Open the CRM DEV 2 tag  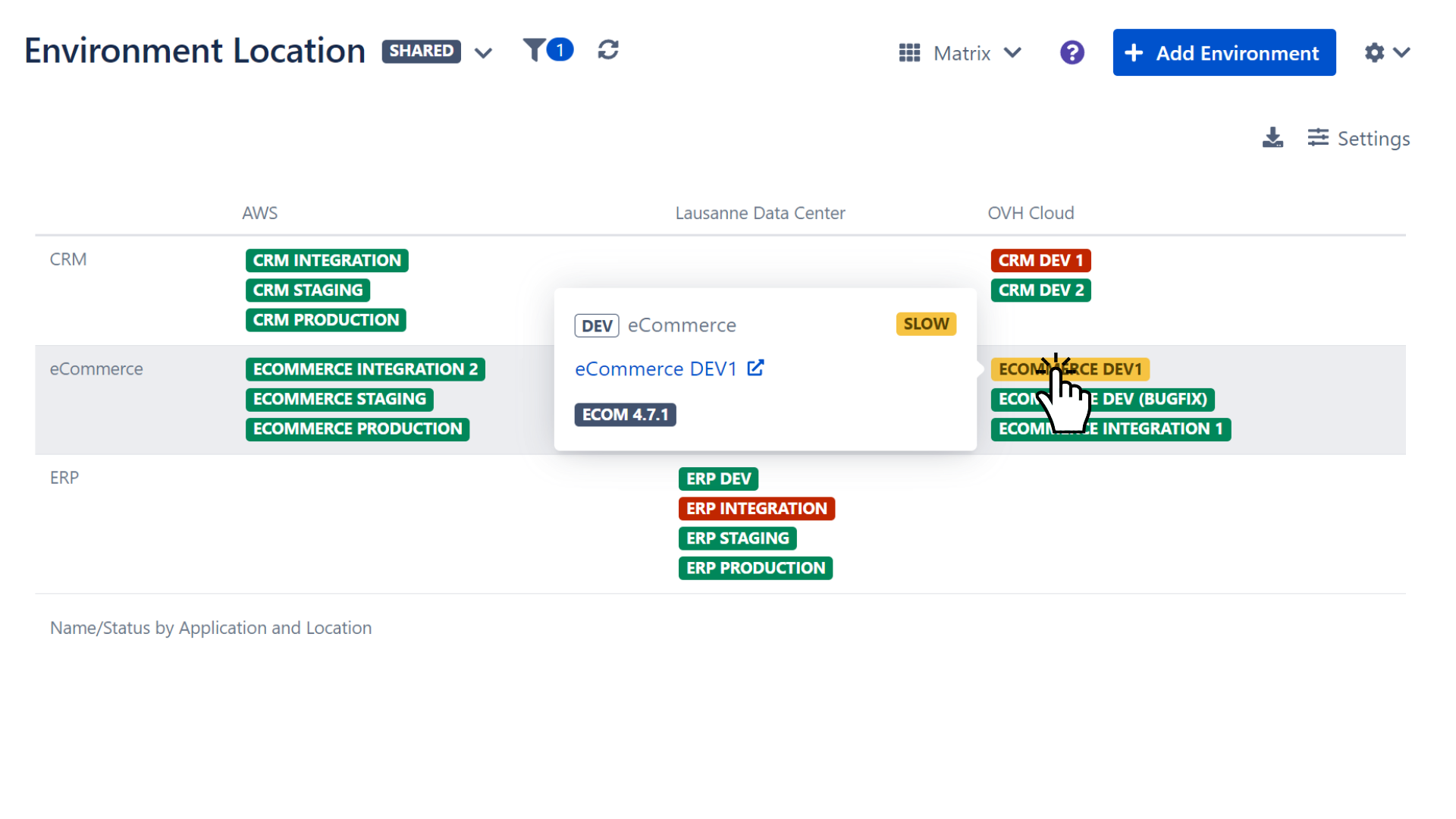pos(1040,290)
